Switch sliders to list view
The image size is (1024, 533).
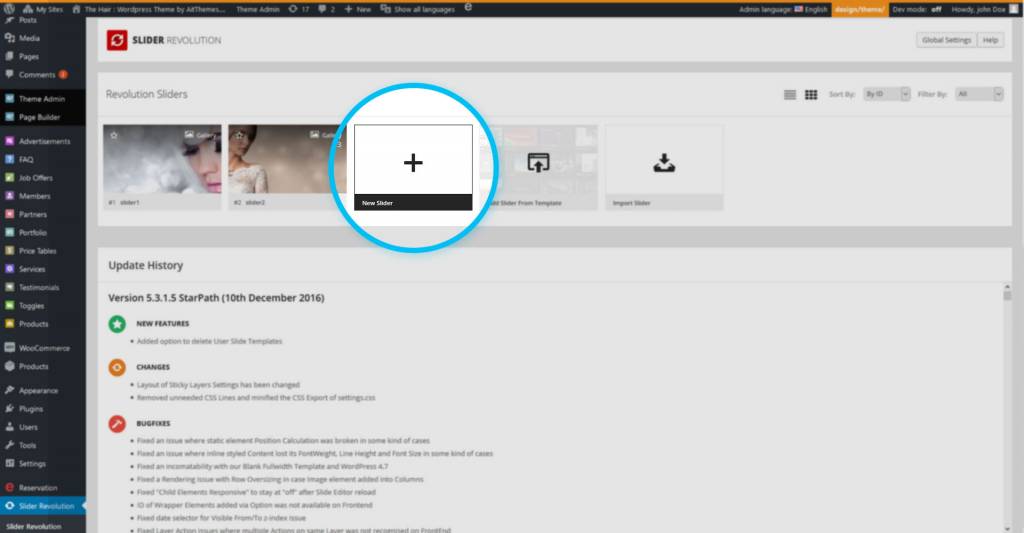tap(790, 95)
